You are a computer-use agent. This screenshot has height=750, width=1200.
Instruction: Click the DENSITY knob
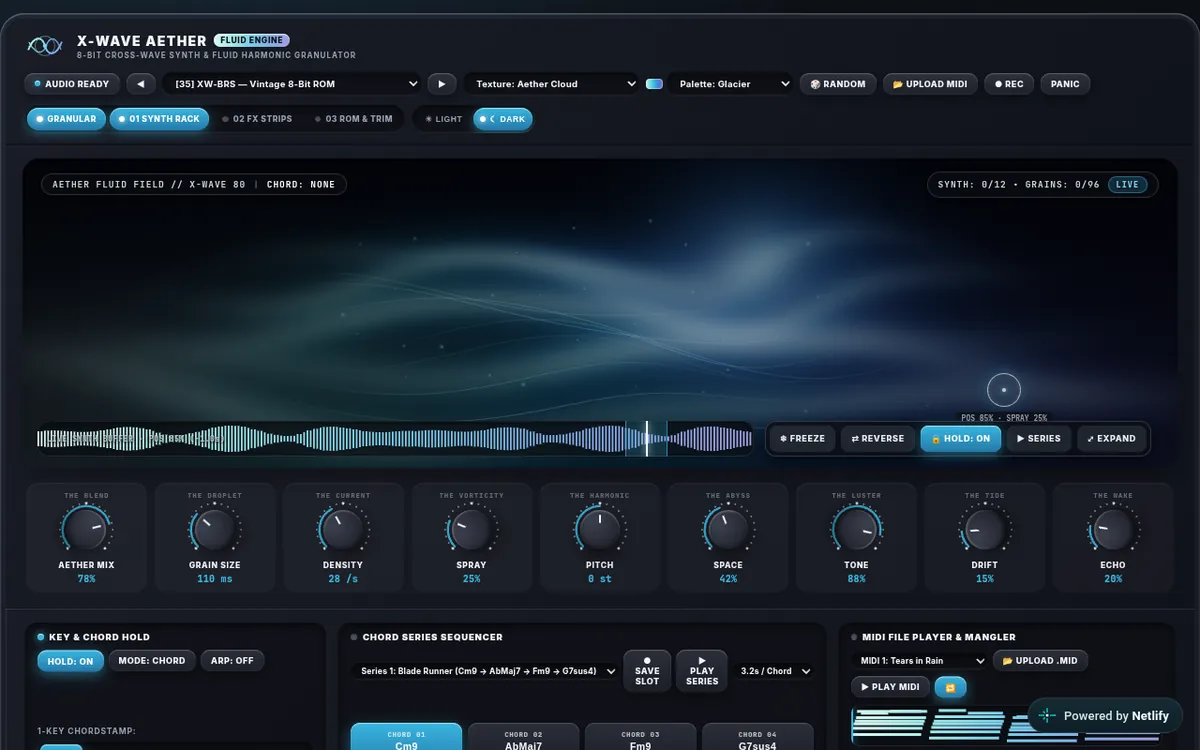coord(343,528)
